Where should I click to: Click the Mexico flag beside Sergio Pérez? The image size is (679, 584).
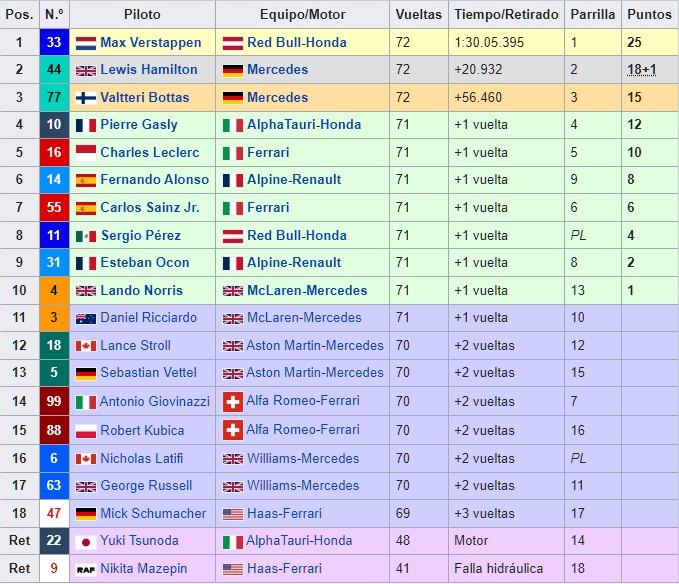86,236
